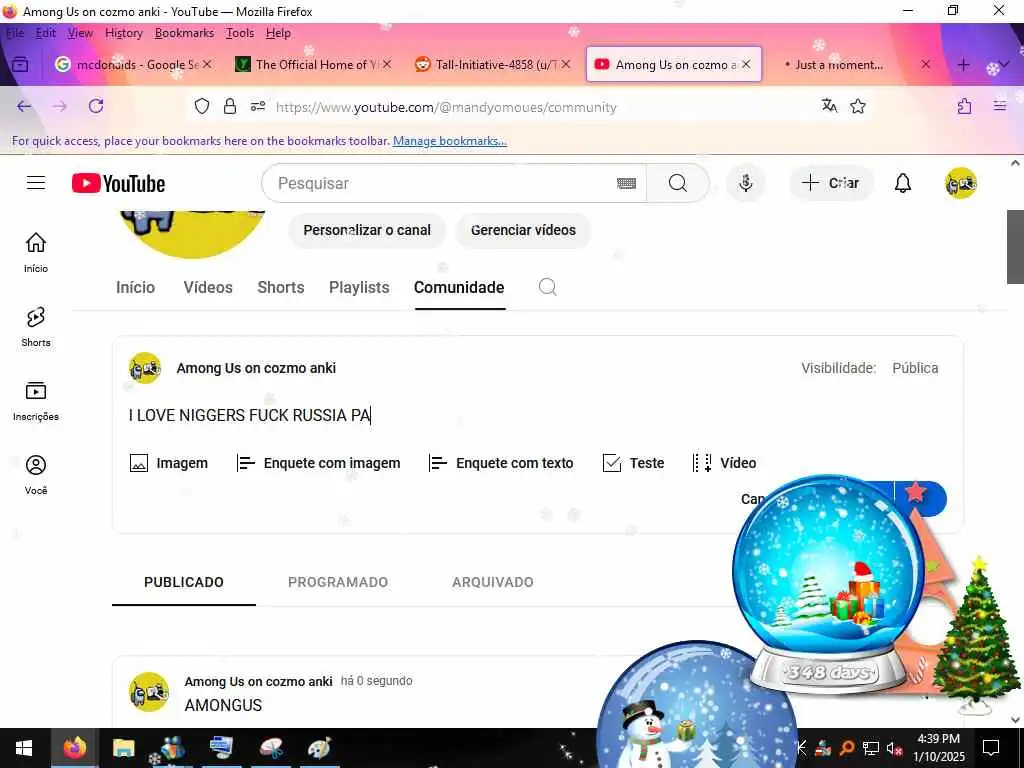Screen dimensions: 1024x768
Task: View site security padlock info
Action: (x=230, y=106)
